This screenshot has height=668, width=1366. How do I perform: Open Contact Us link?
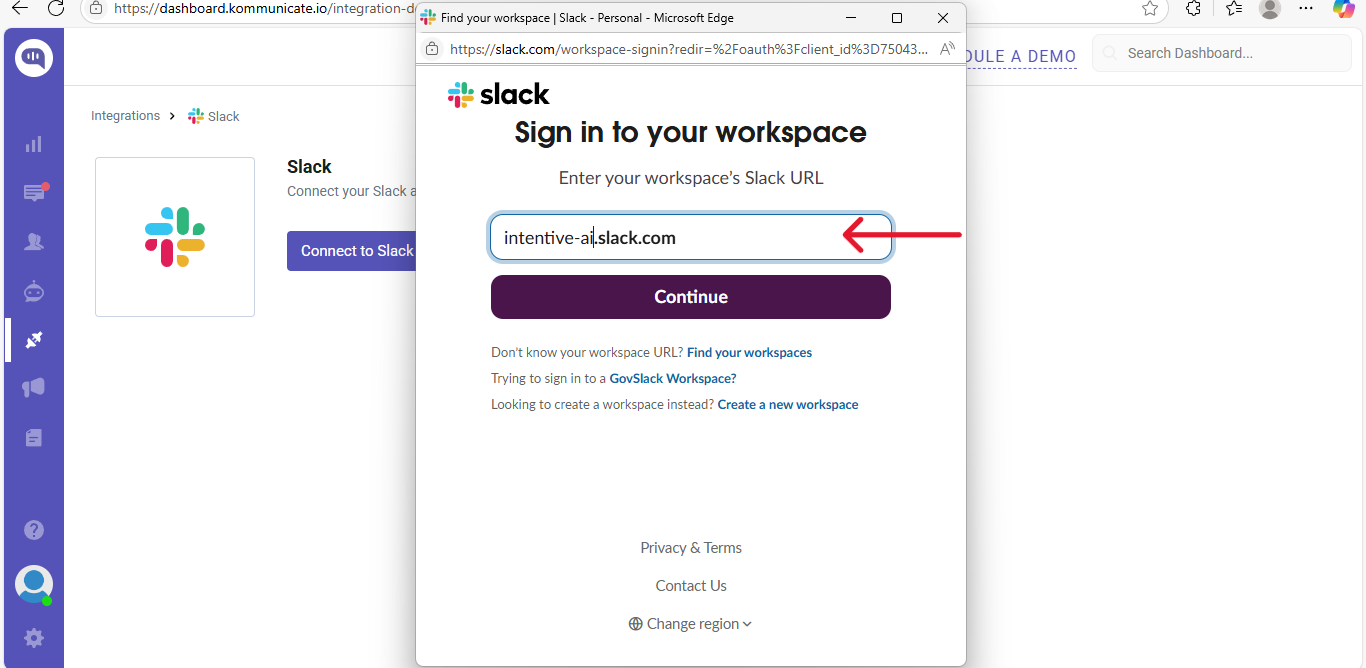691,586
